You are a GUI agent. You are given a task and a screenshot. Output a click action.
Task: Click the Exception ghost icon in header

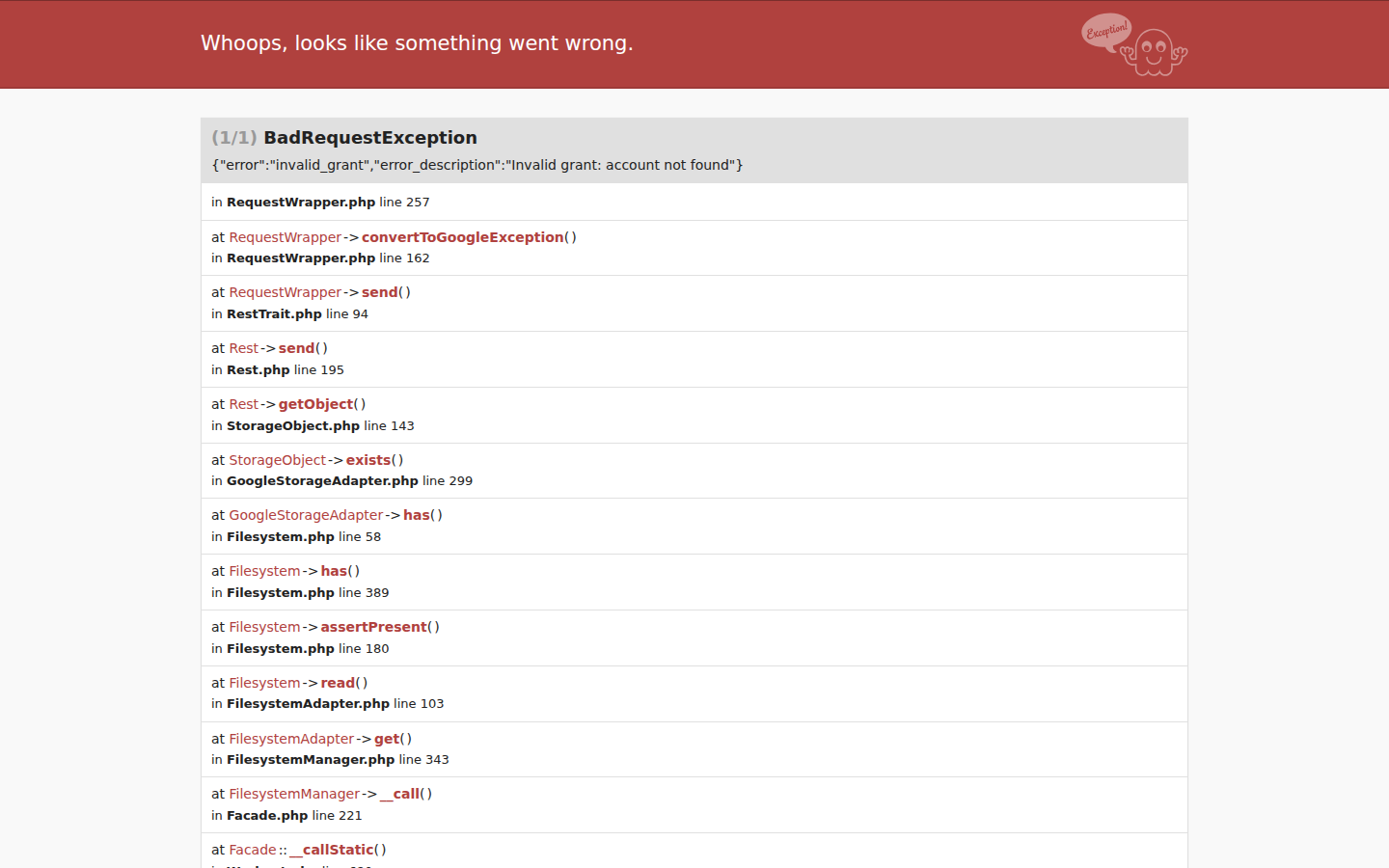1134,44
